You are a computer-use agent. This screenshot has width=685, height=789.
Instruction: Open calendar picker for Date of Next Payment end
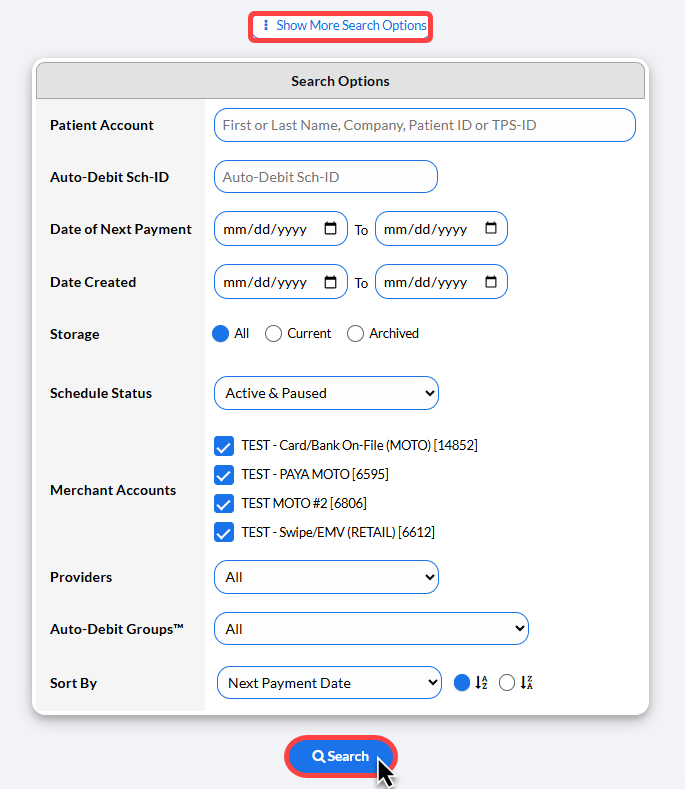tap(491, 228)
